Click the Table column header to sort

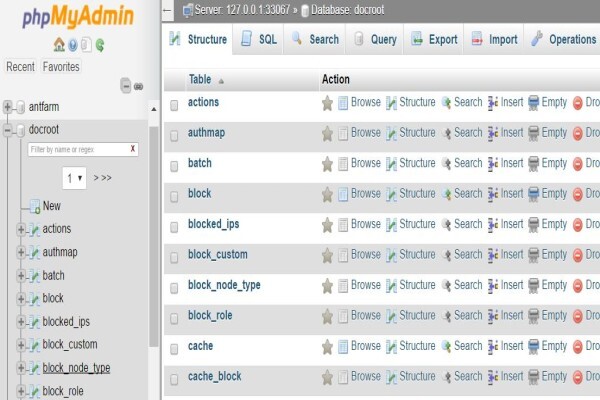click(x=199, y=80)
